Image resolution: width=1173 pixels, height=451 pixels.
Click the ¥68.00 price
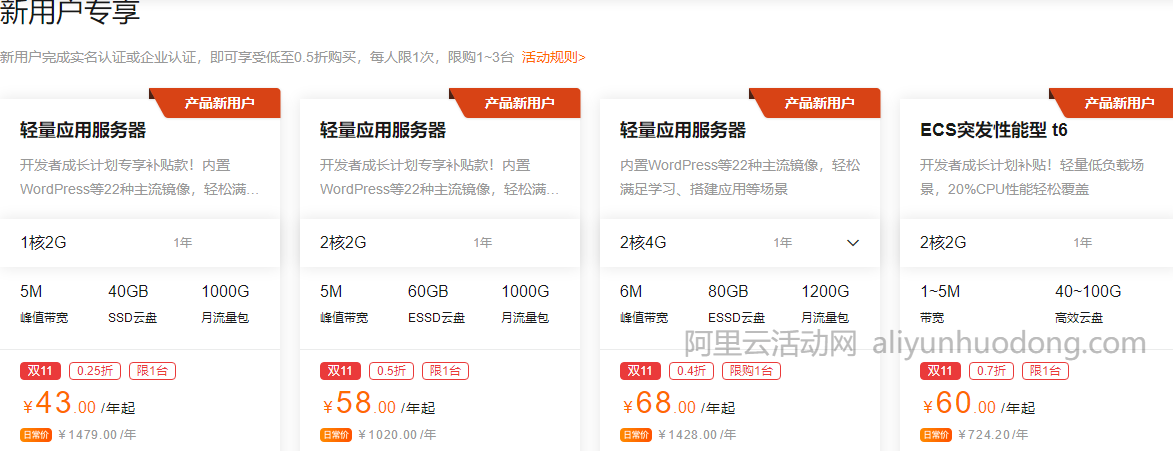click(x=660, y=405)
